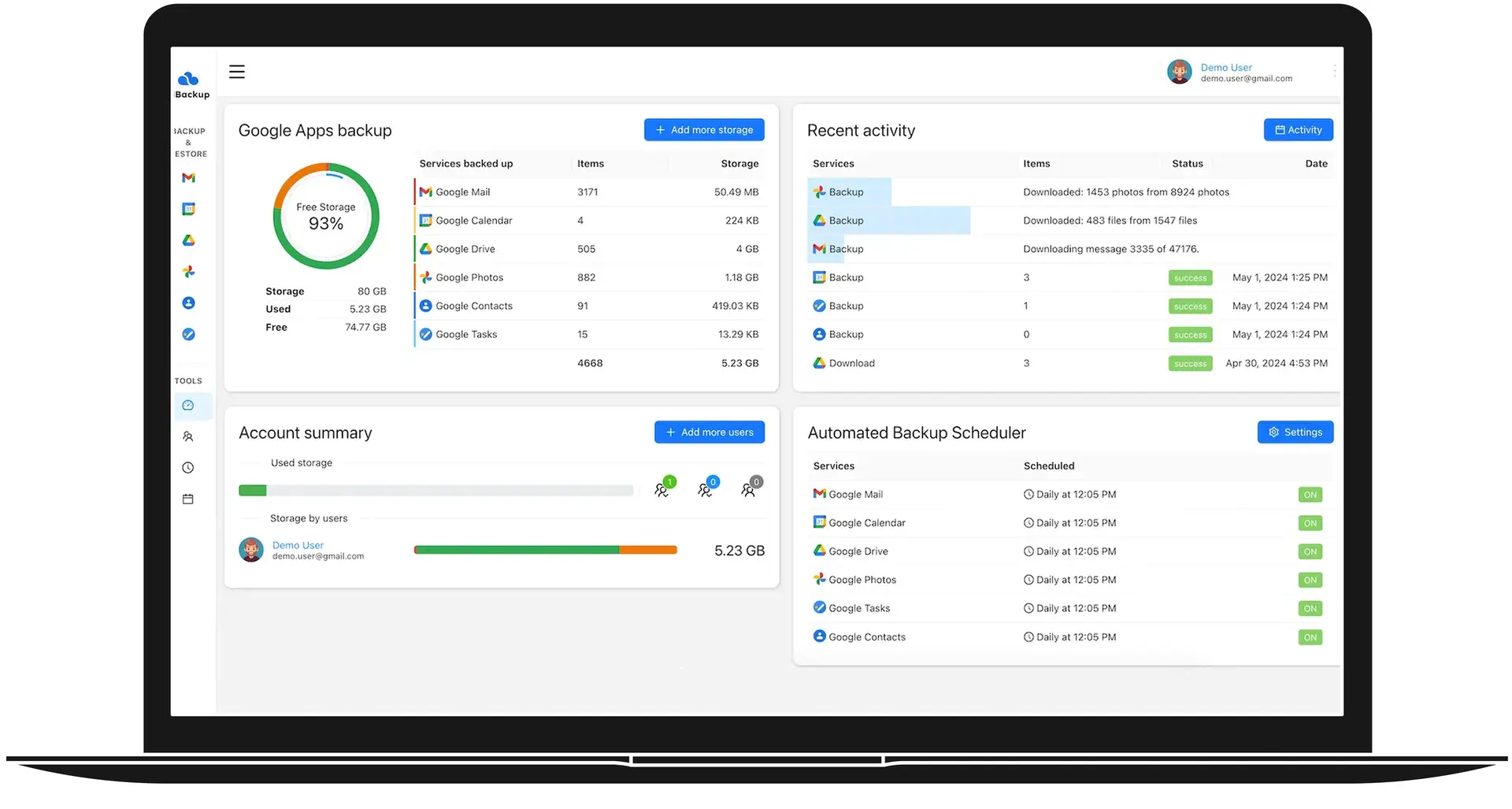
Task: Toggle Google Contacts schedule ON switch
Action: coord(1310,637)
